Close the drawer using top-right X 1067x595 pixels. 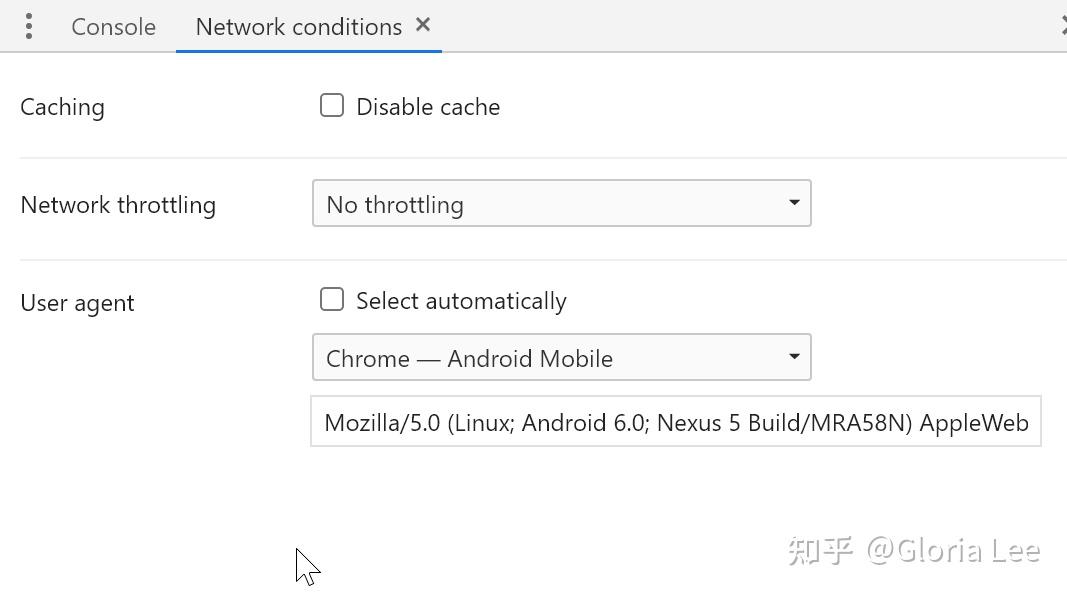[x=1062, y=27]
